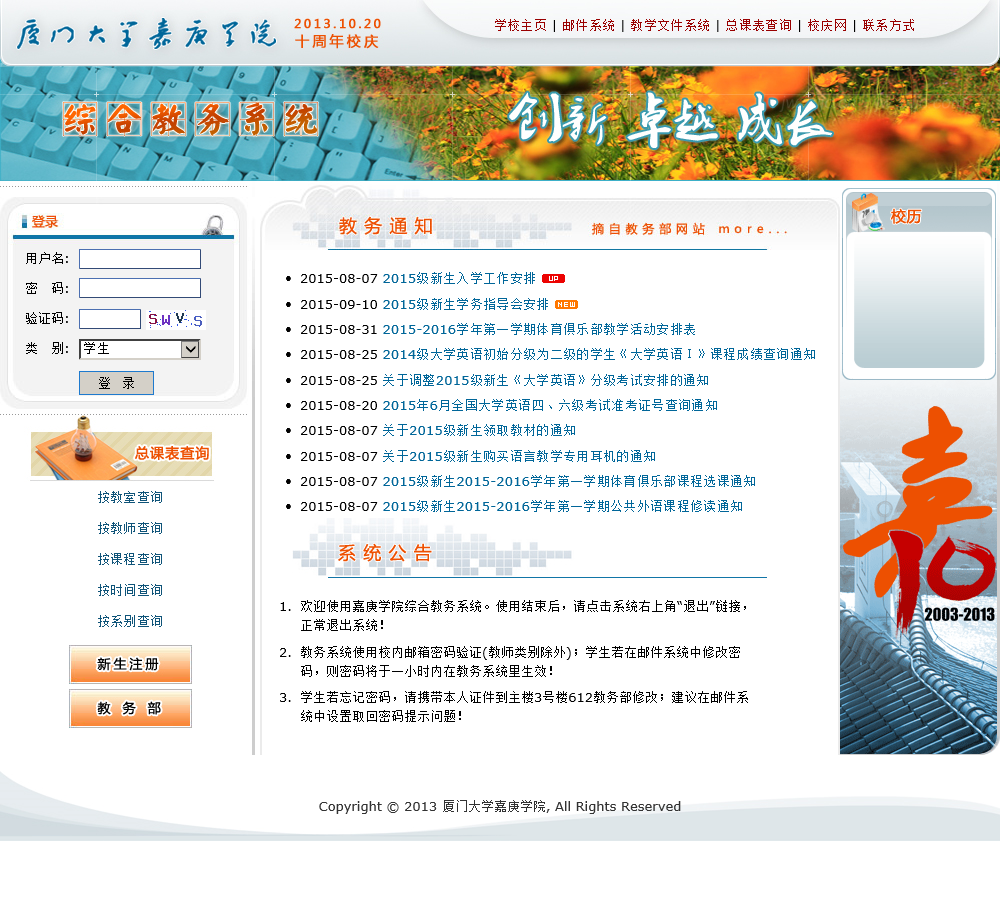Open 按教师查询 timetable lookup
The width and height of the screenshot is (1000, 909).
pos(129,528)
